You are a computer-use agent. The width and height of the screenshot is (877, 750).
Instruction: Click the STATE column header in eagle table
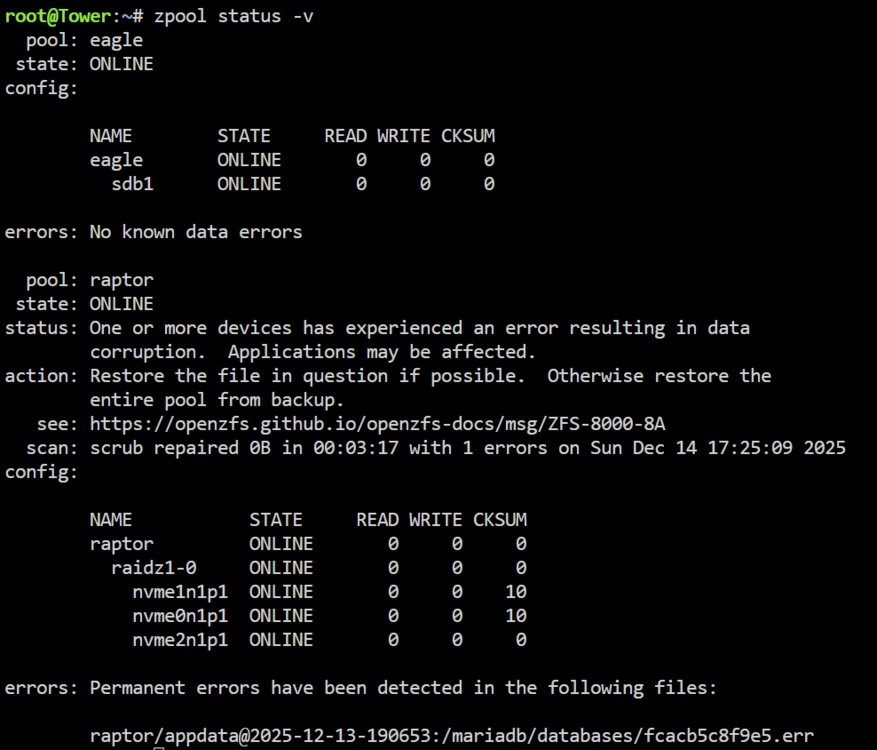pos(244,136)
